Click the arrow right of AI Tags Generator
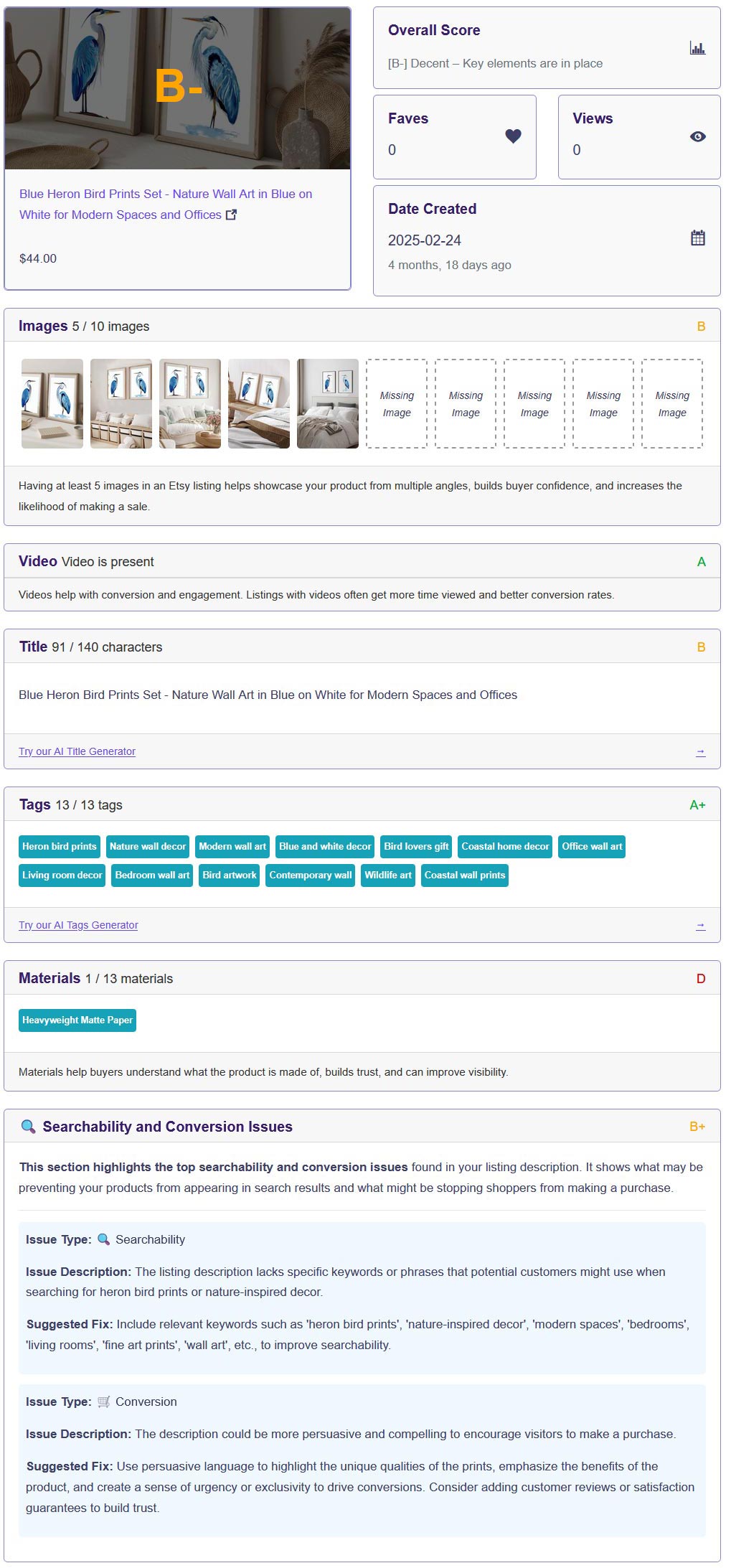 pyautogui.click(x=700, y=925)
